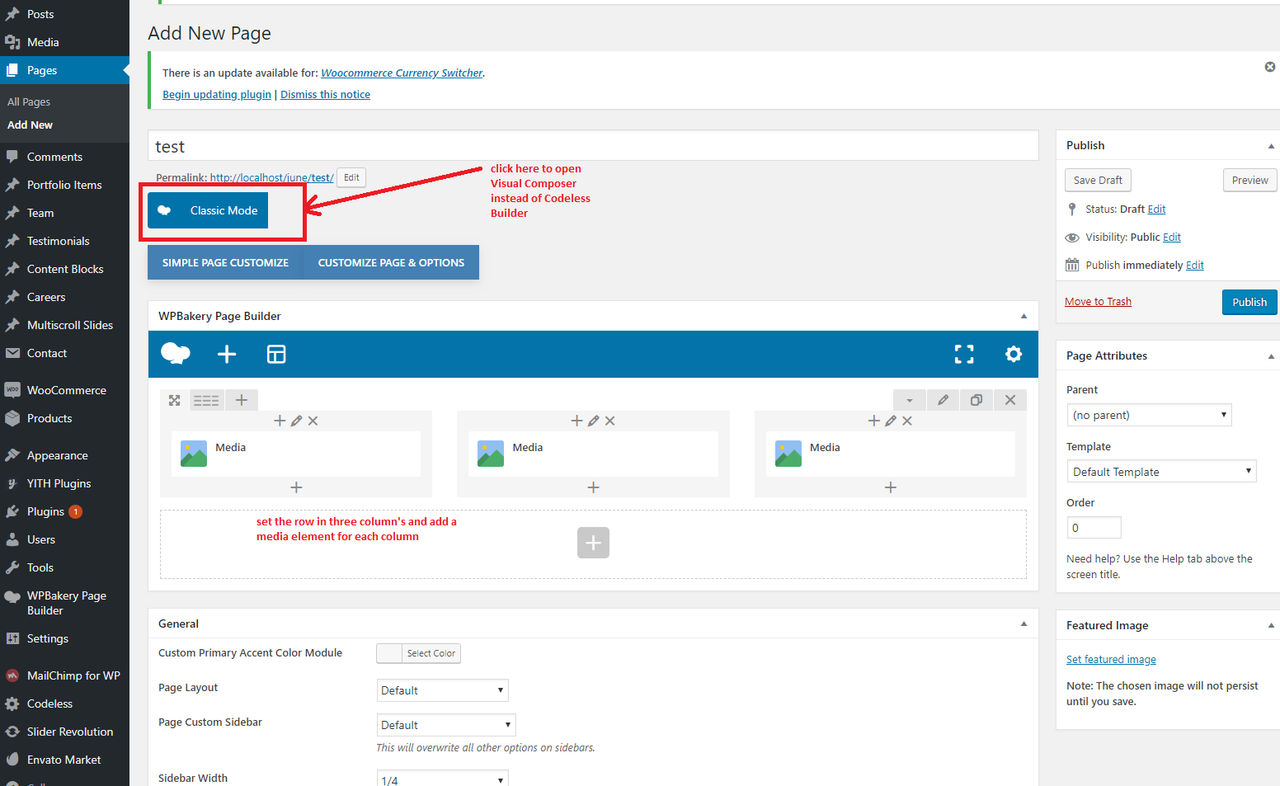Open the Simple Page Customize tab
This screenshot has width=1280, height=786.
click(225, 263)
